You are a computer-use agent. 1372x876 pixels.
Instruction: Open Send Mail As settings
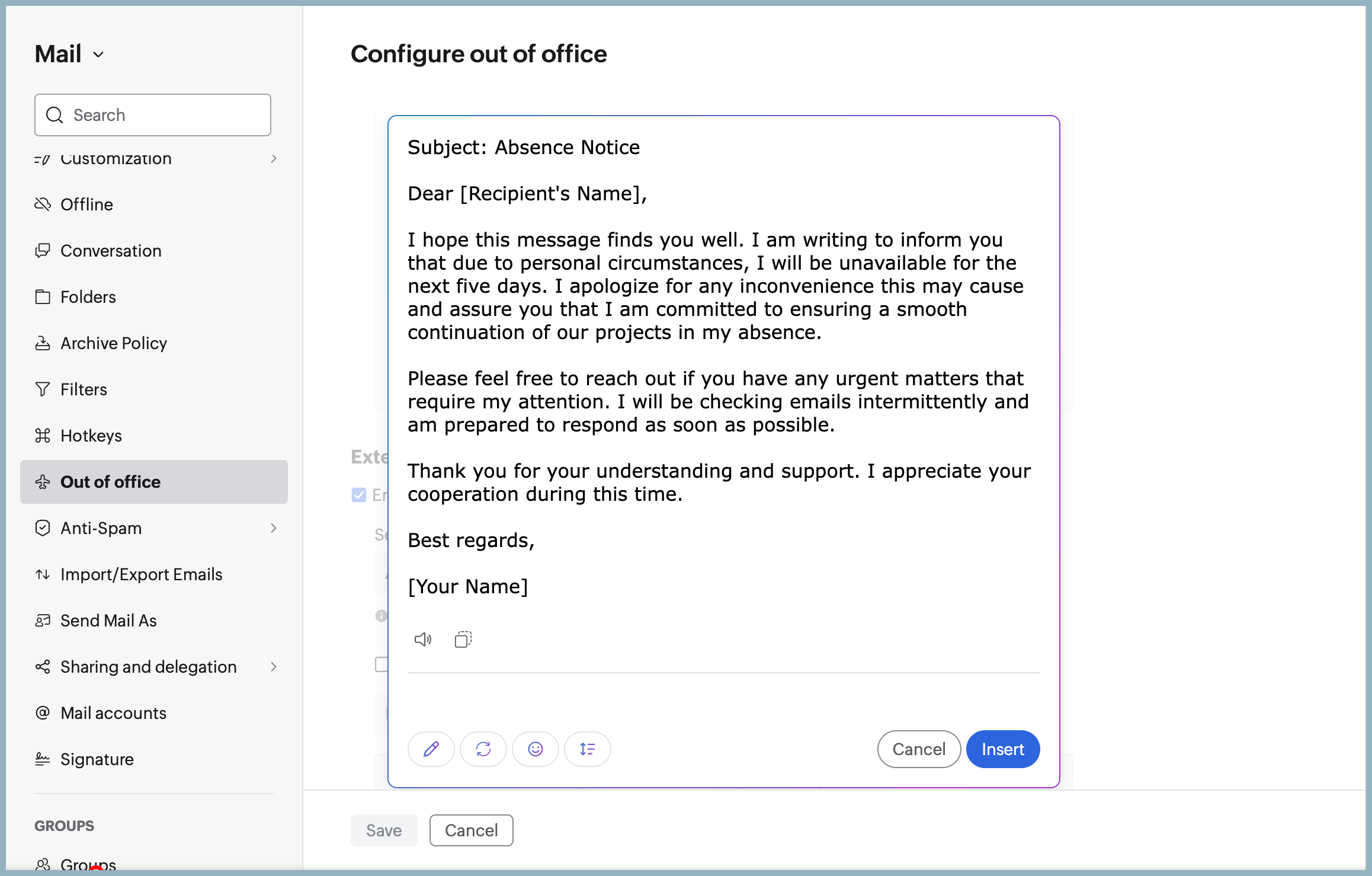(x=154, y=621)
